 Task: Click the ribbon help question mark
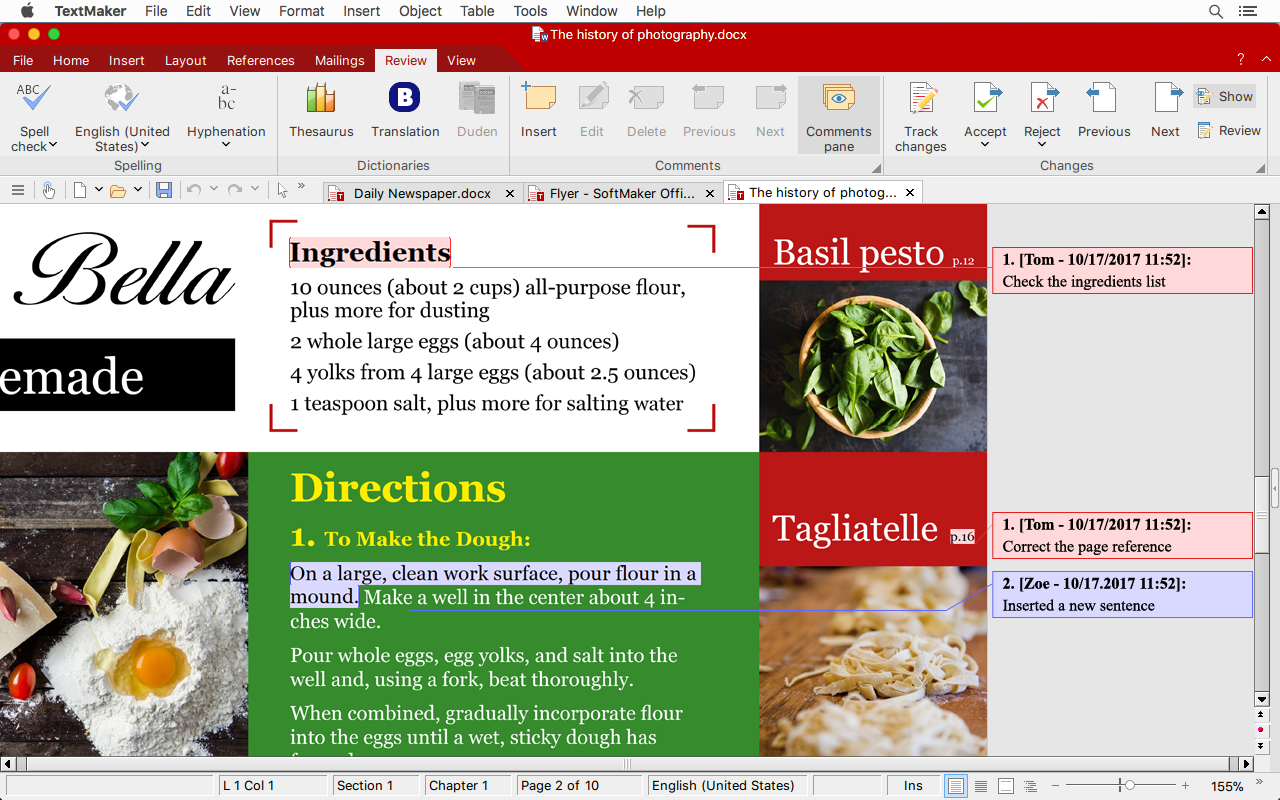1241,59
